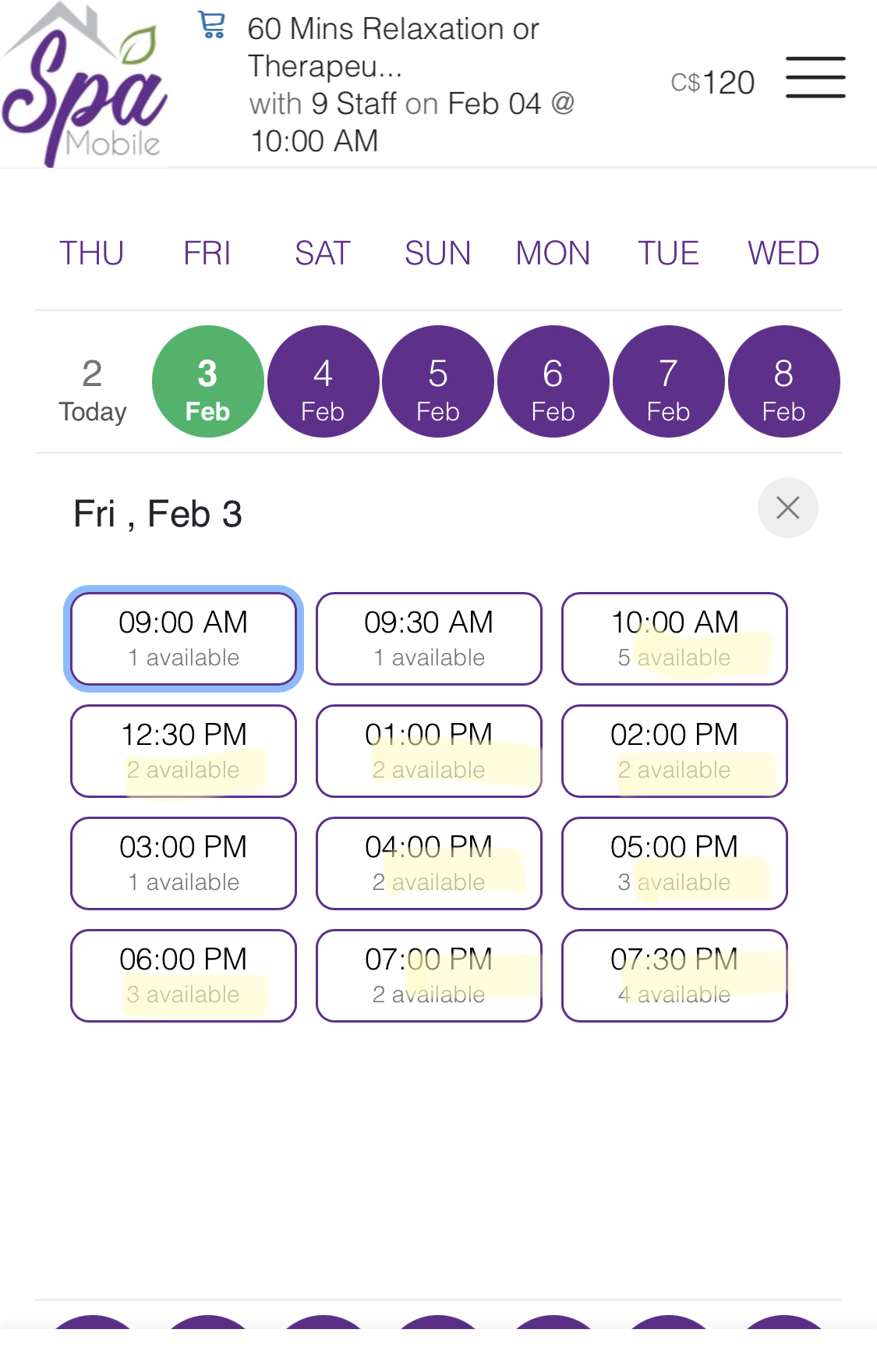877x1372 pixels.
Task: Select the green 3 Feb date circle
Action: click(x=207, y=381)
